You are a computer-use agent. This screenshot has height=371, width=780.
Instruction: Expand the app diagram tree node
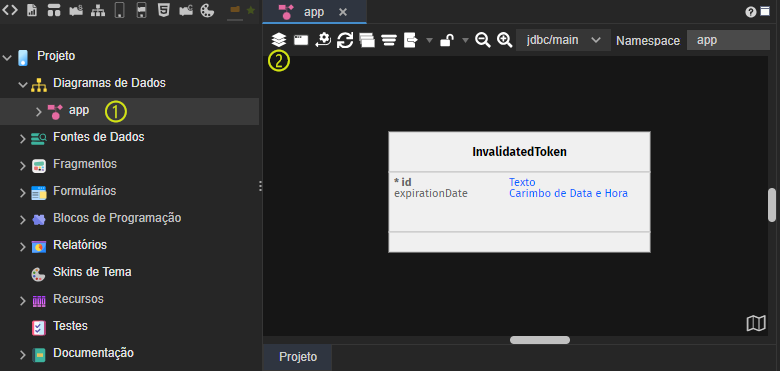[39, 112]
